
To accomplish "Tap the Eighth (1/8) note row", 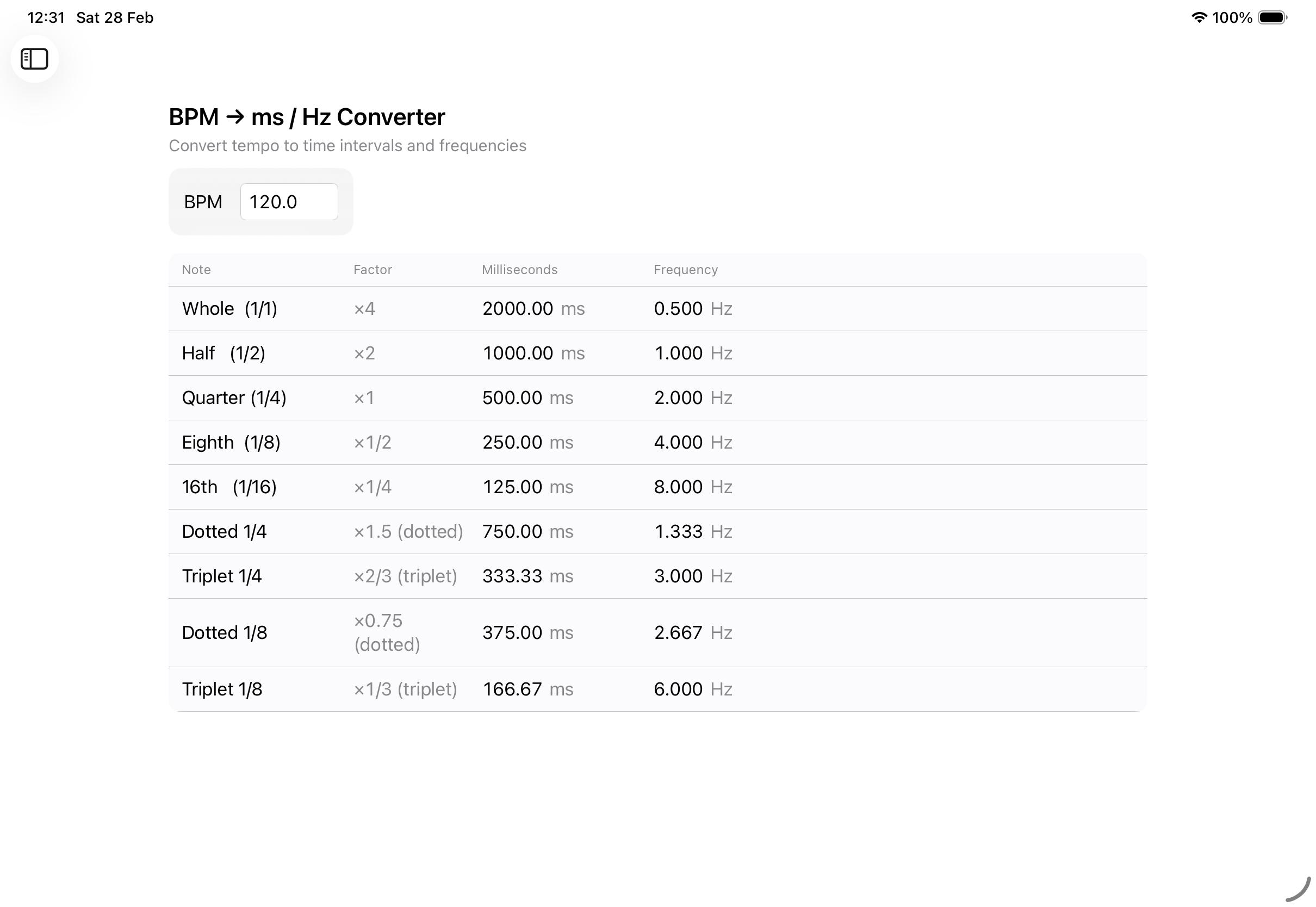I will 231,442.
